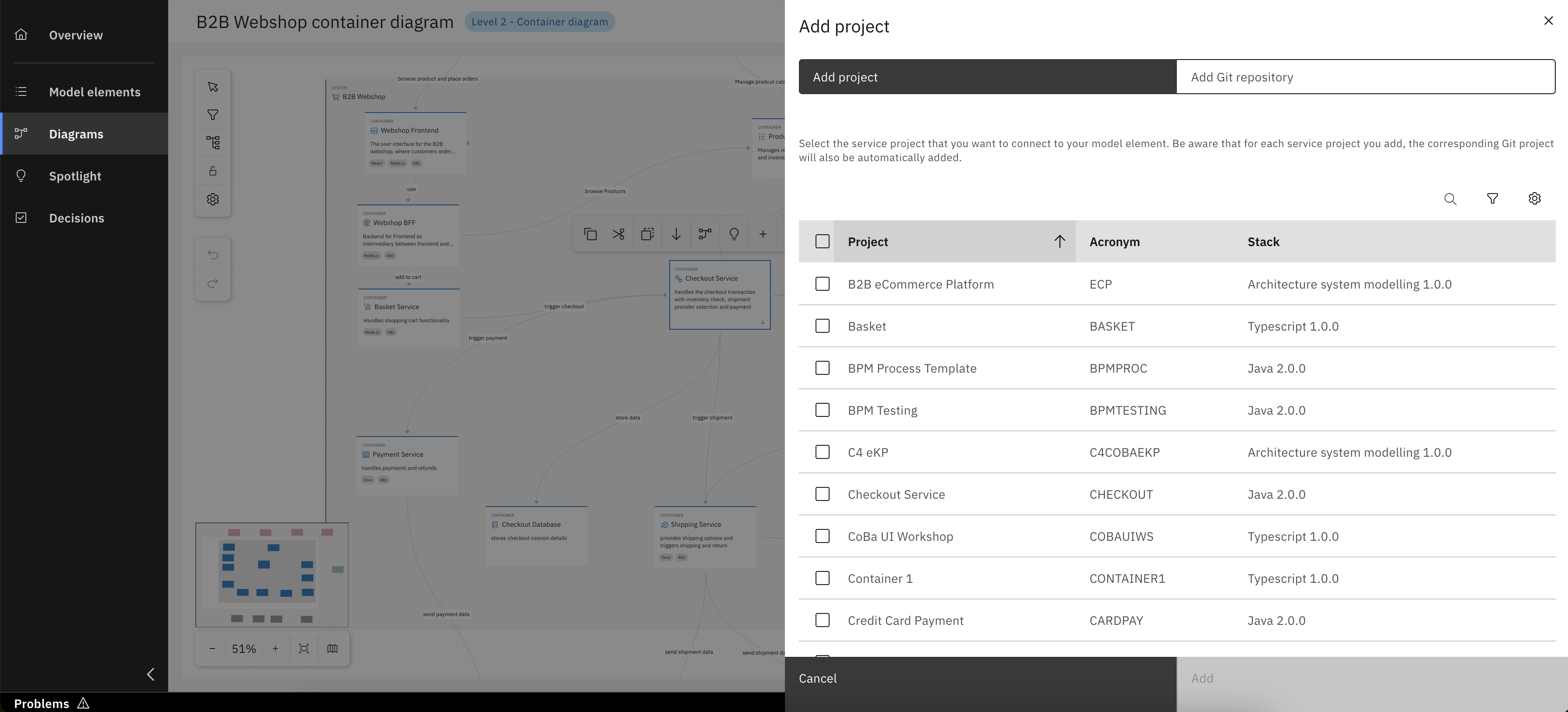The width and height of the screenshot is (1568, 712).
Task: Open Model elements in the sidebar
Action: 94,92
